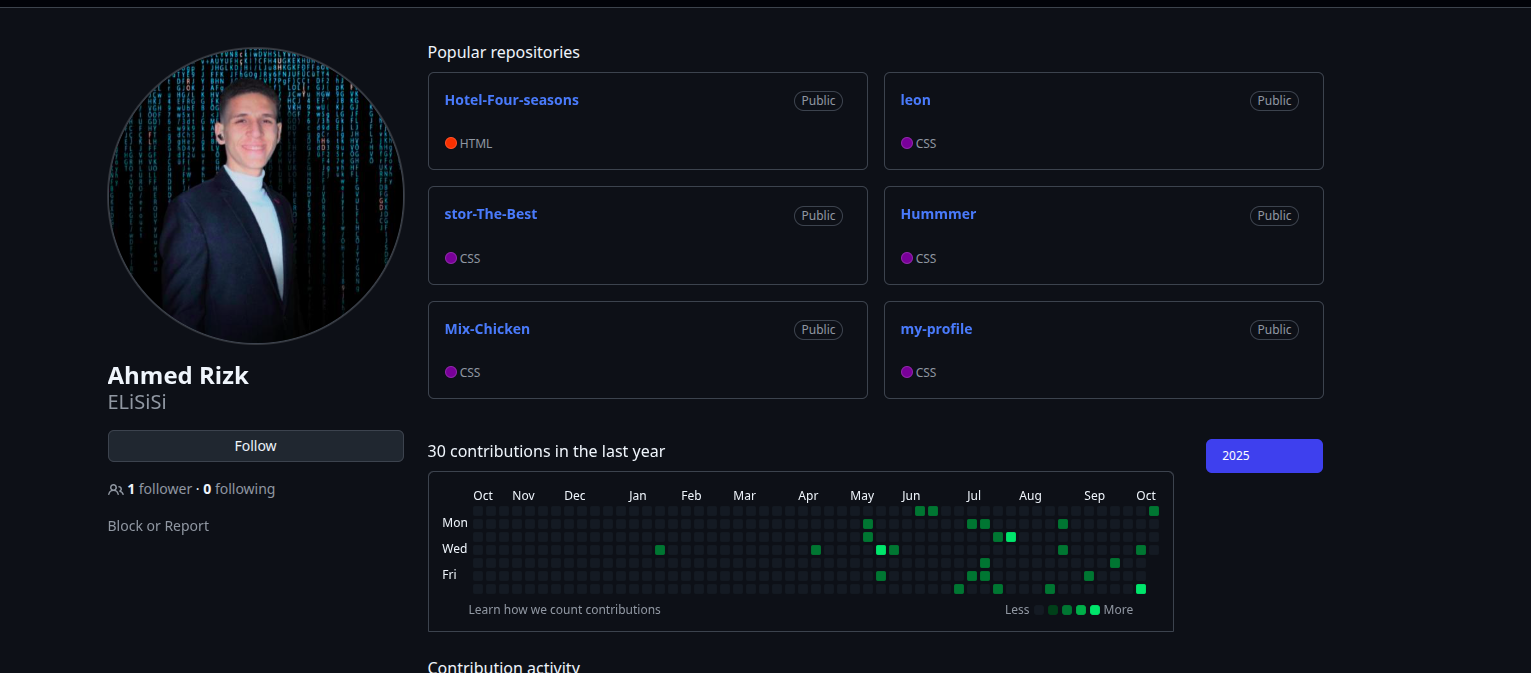View the 0 following list
1531x673 pixels.
tap(239, 489)
